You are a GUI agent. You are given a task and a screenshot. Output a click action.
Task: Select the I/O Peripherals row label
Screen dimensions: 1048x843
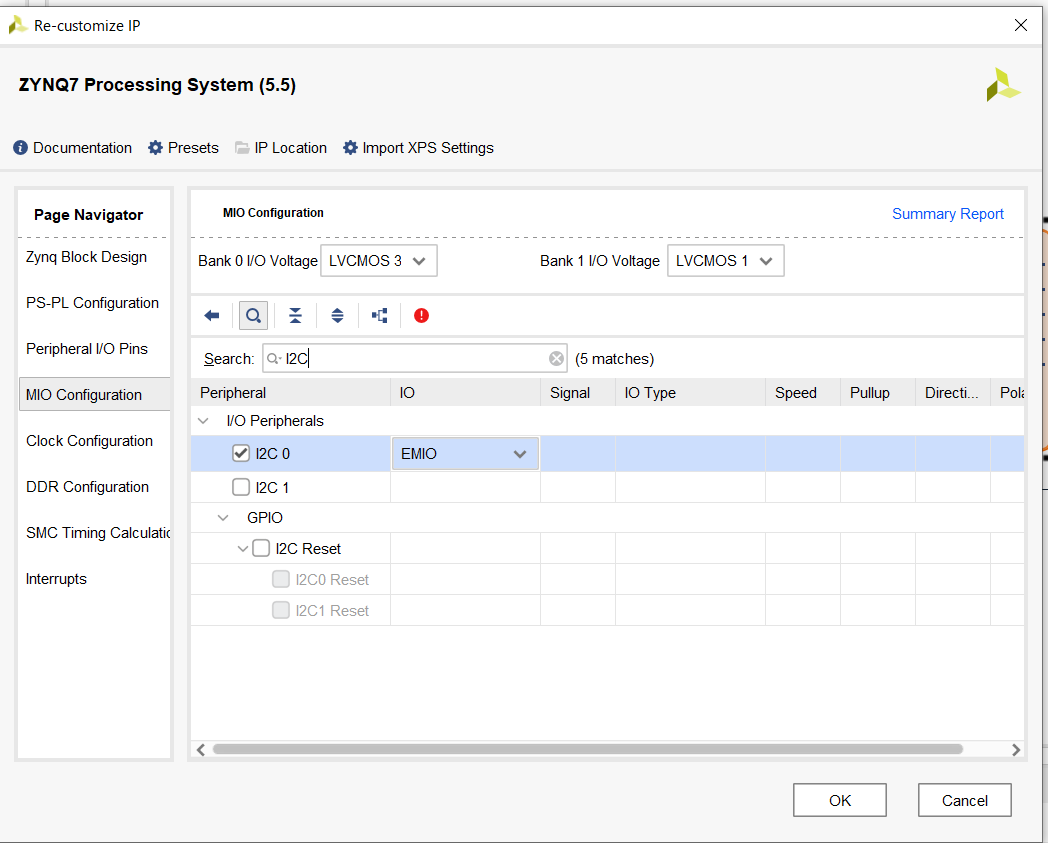275,421
